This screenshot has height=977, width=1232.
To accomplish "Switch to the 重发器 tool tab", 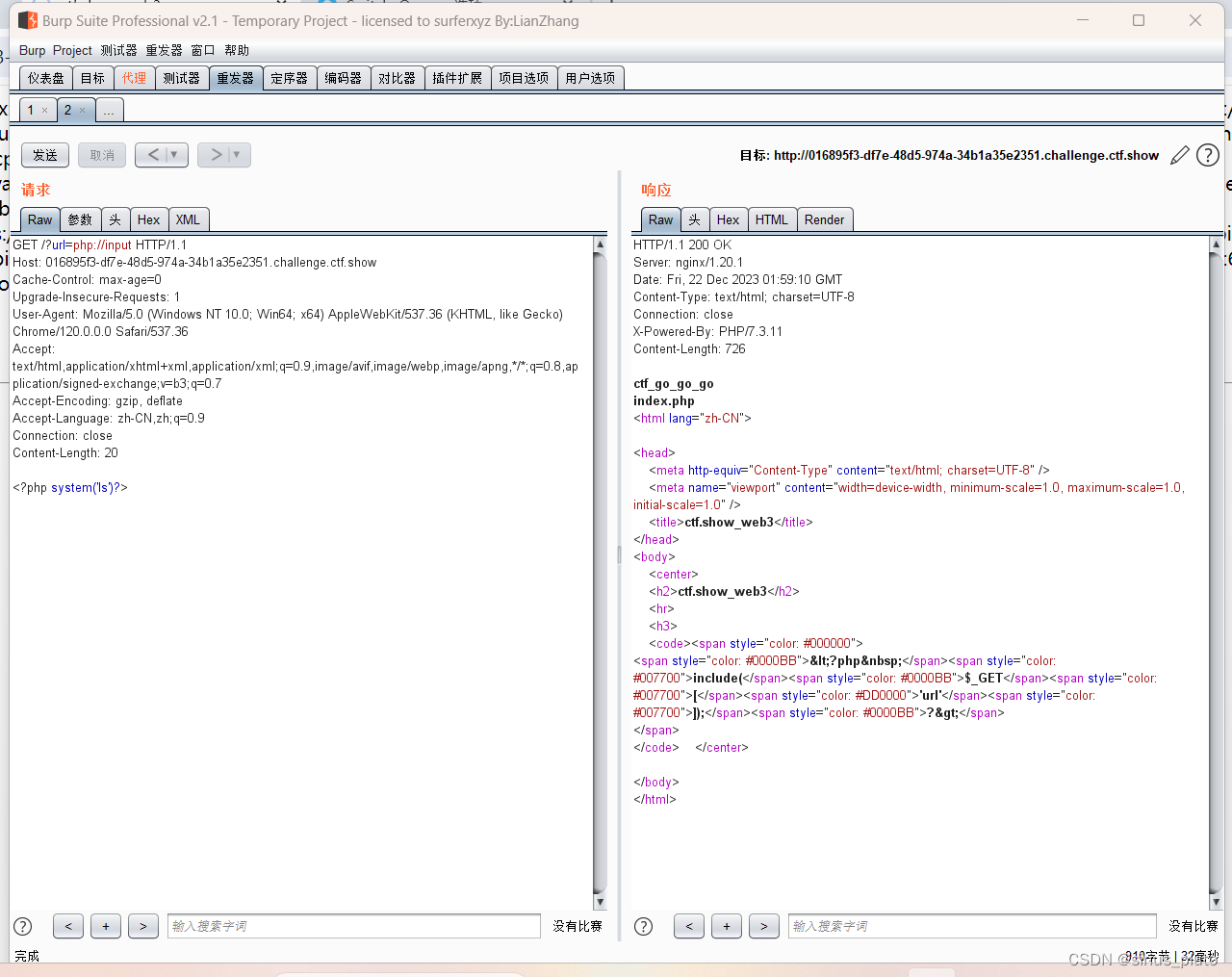I will pos(235,78).
